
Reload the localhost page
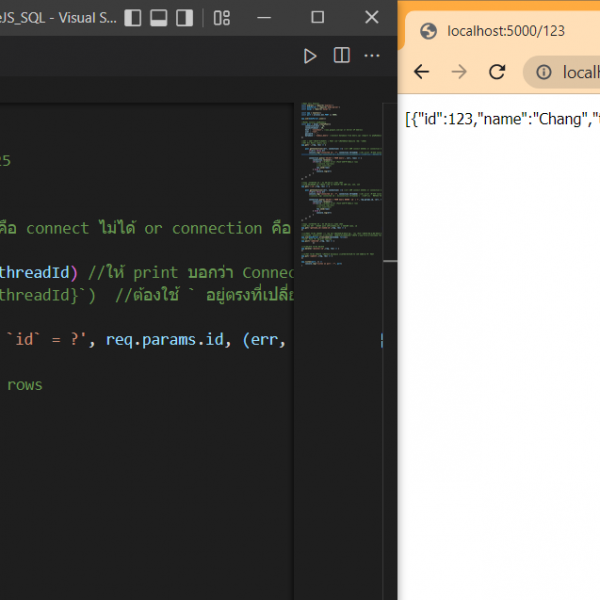coord(497,72)
